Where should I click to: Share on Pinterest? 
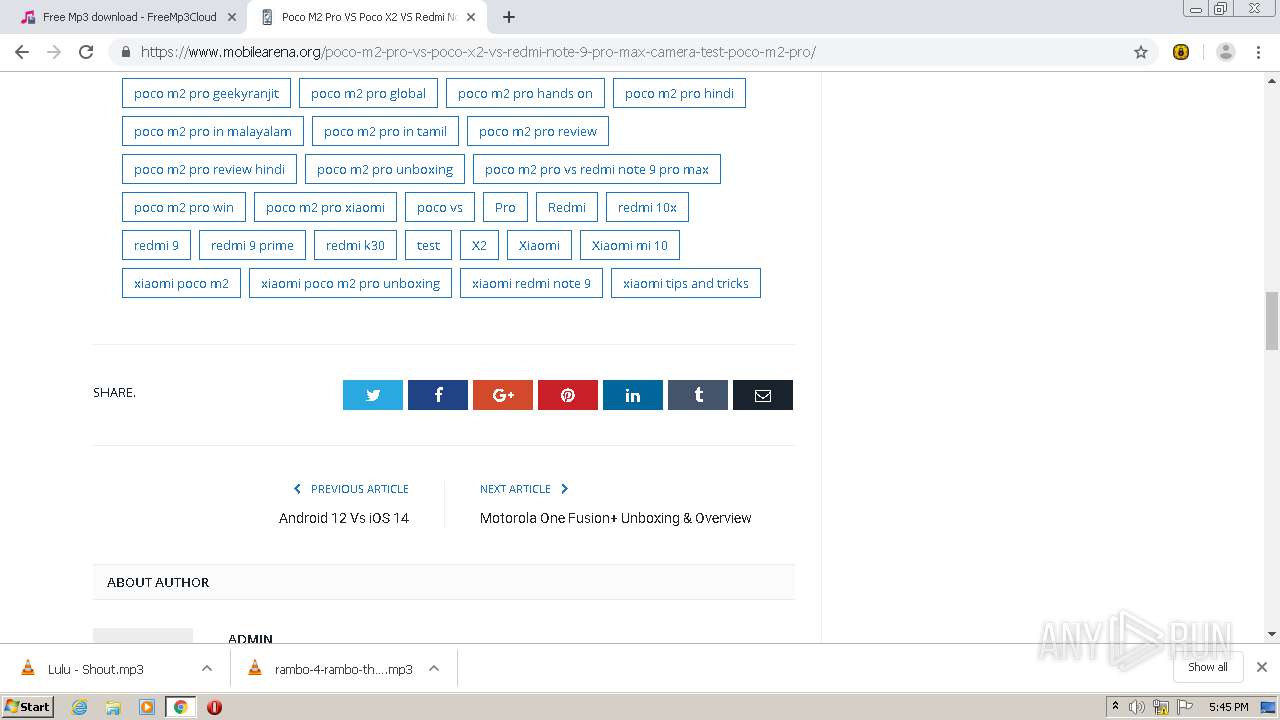568,395
